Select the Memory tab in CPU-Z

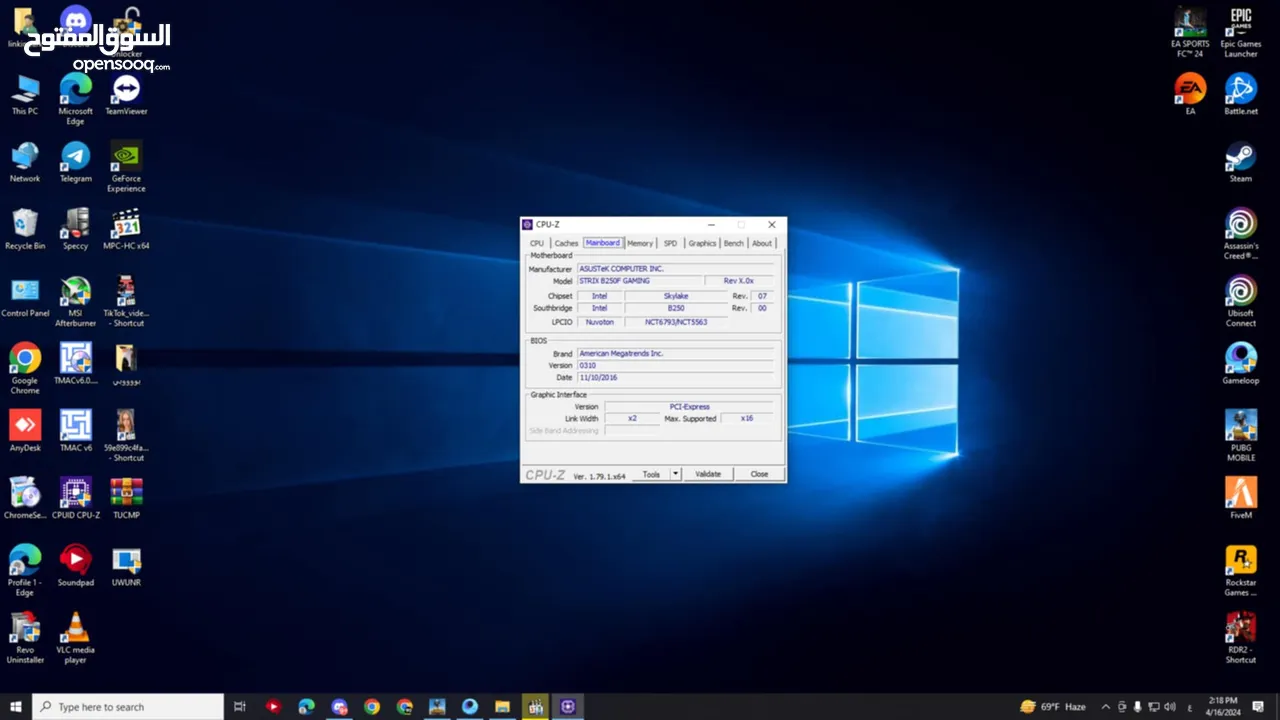coord(640,243)
